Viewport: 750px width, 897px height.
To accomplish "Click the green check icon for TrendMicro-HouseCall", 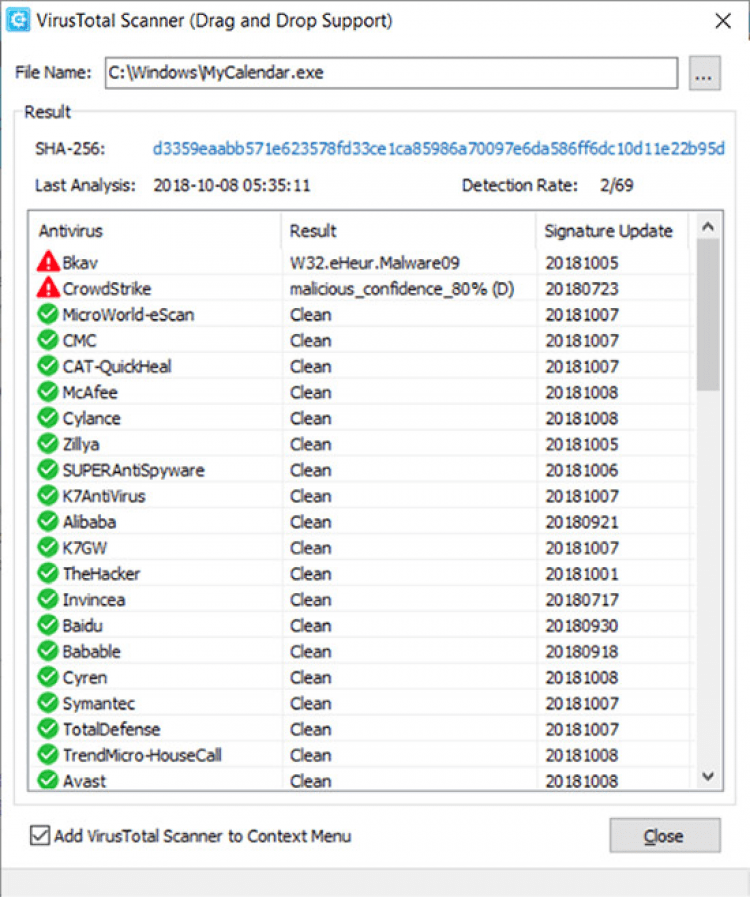I will 48,755.
